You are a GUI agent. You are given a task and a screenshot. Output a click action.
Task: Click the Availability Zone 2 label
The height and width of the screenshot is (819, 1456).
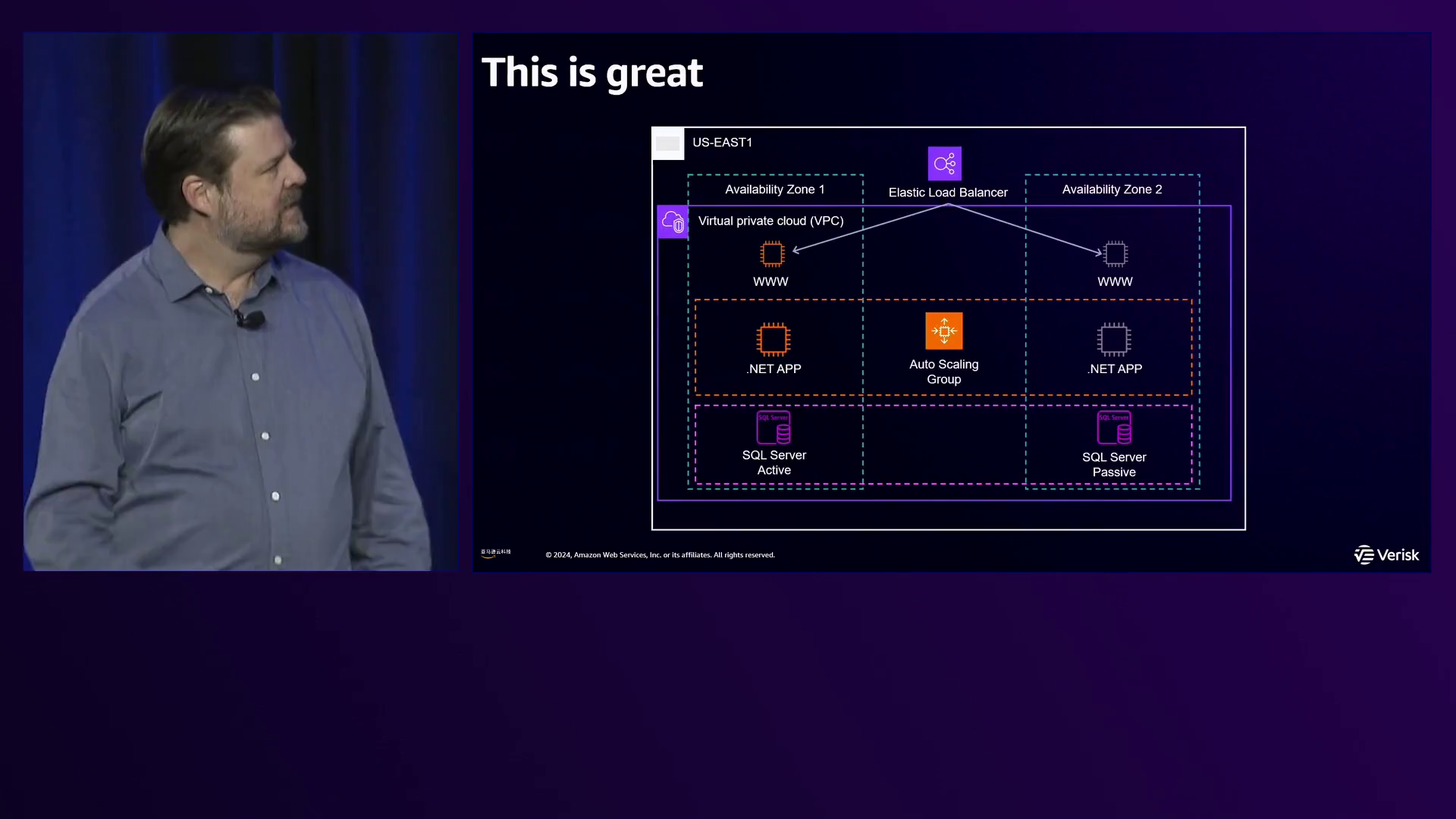coord(1112,190)
